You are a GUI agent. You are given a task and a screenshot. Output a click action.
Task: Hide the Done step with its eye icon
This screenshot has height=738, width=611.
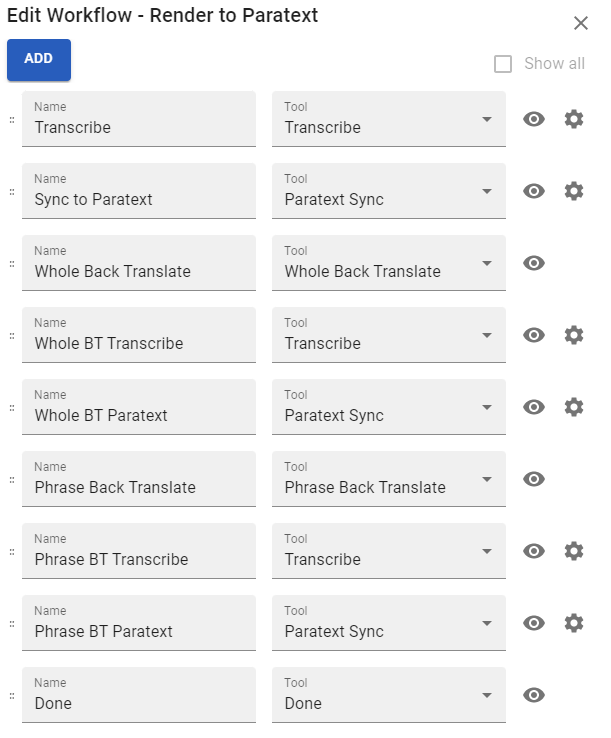534,695
